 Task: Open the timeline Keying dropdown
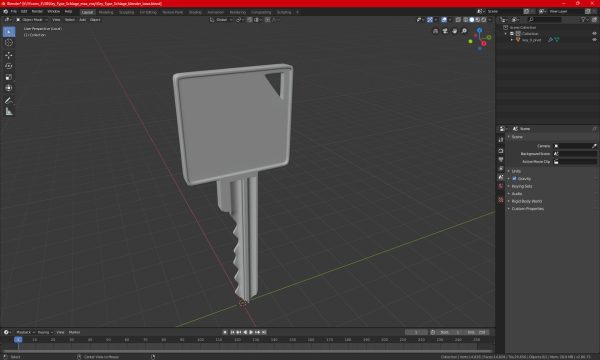coord(45,332)
